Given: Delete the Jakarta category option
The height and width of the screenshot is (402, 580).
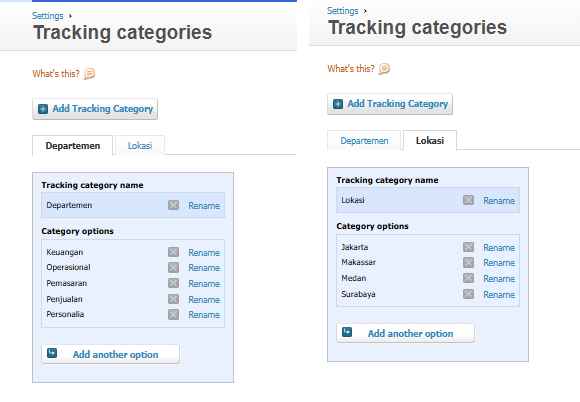Looking at the screenshot, I should tap(468, 247).
